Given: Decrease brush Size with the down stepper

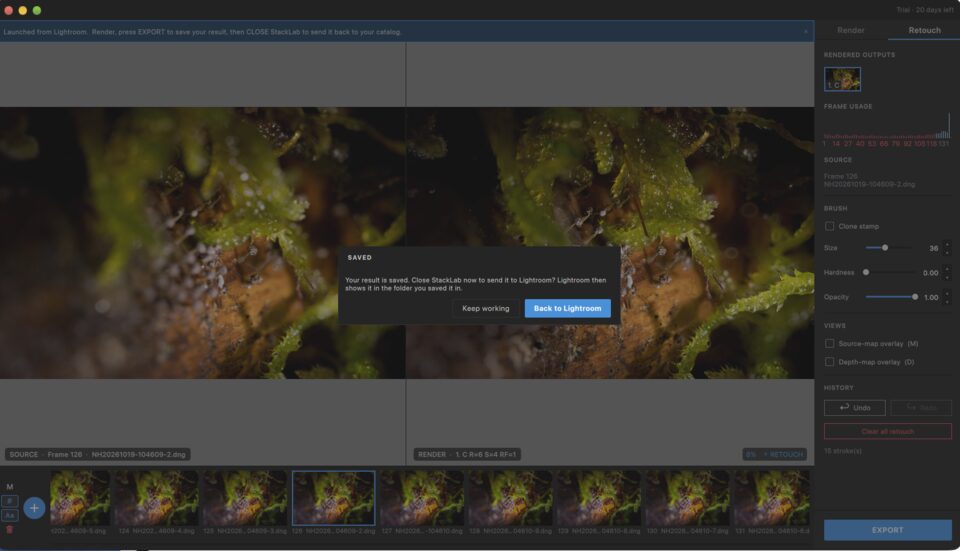Looking at the screenshot, I should click(x=947, y=252).
